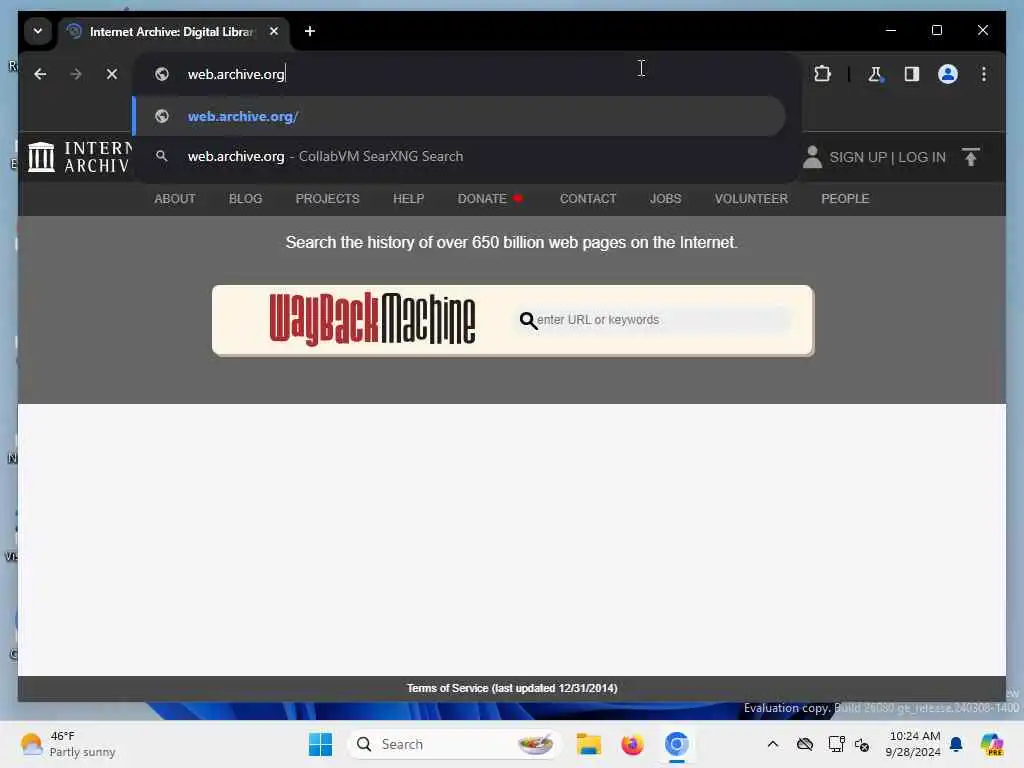
Task: Open Copilot preview icon in taskbar
Action: point(991,744)
